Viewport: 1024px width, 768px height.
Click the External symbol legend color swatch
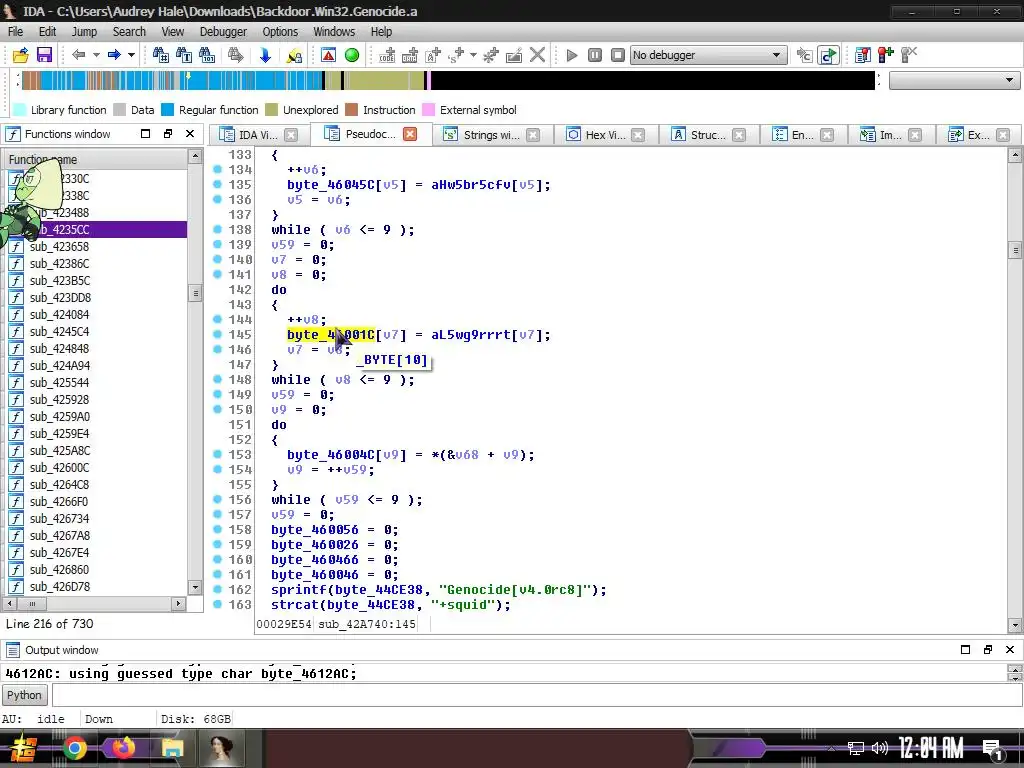pos(428,110)
